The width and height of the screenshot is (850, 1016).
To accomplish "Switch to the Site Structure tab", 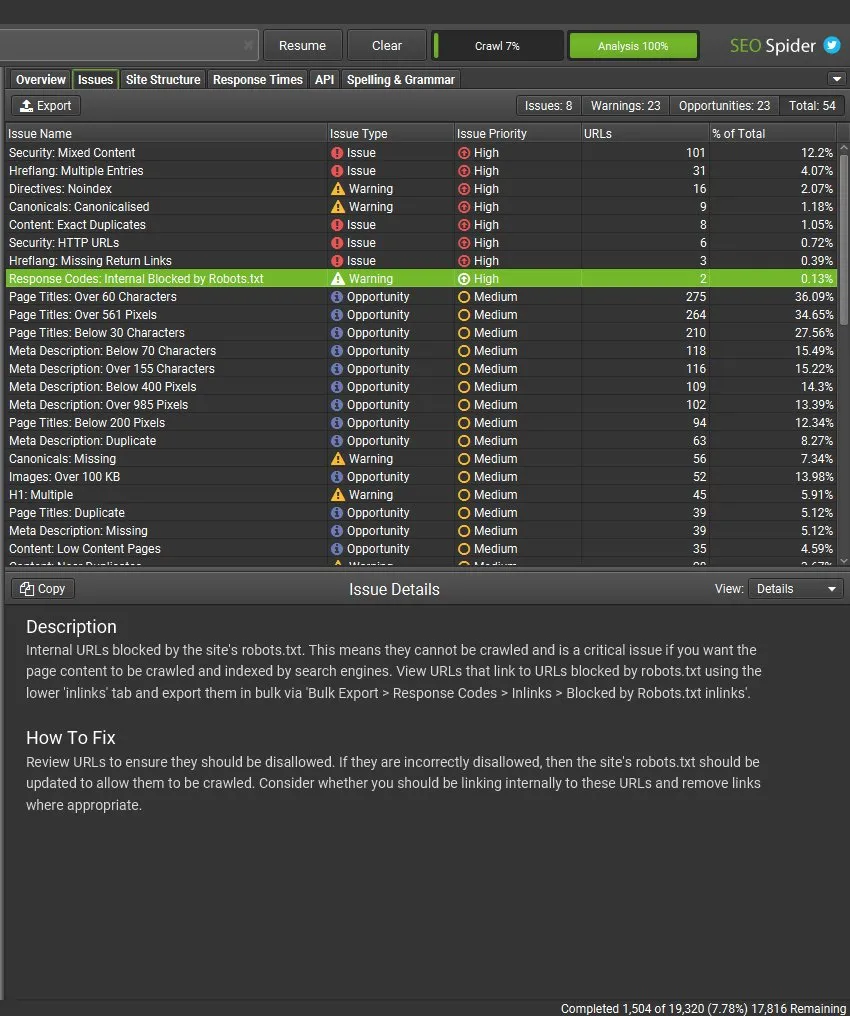I will [163, 79].
